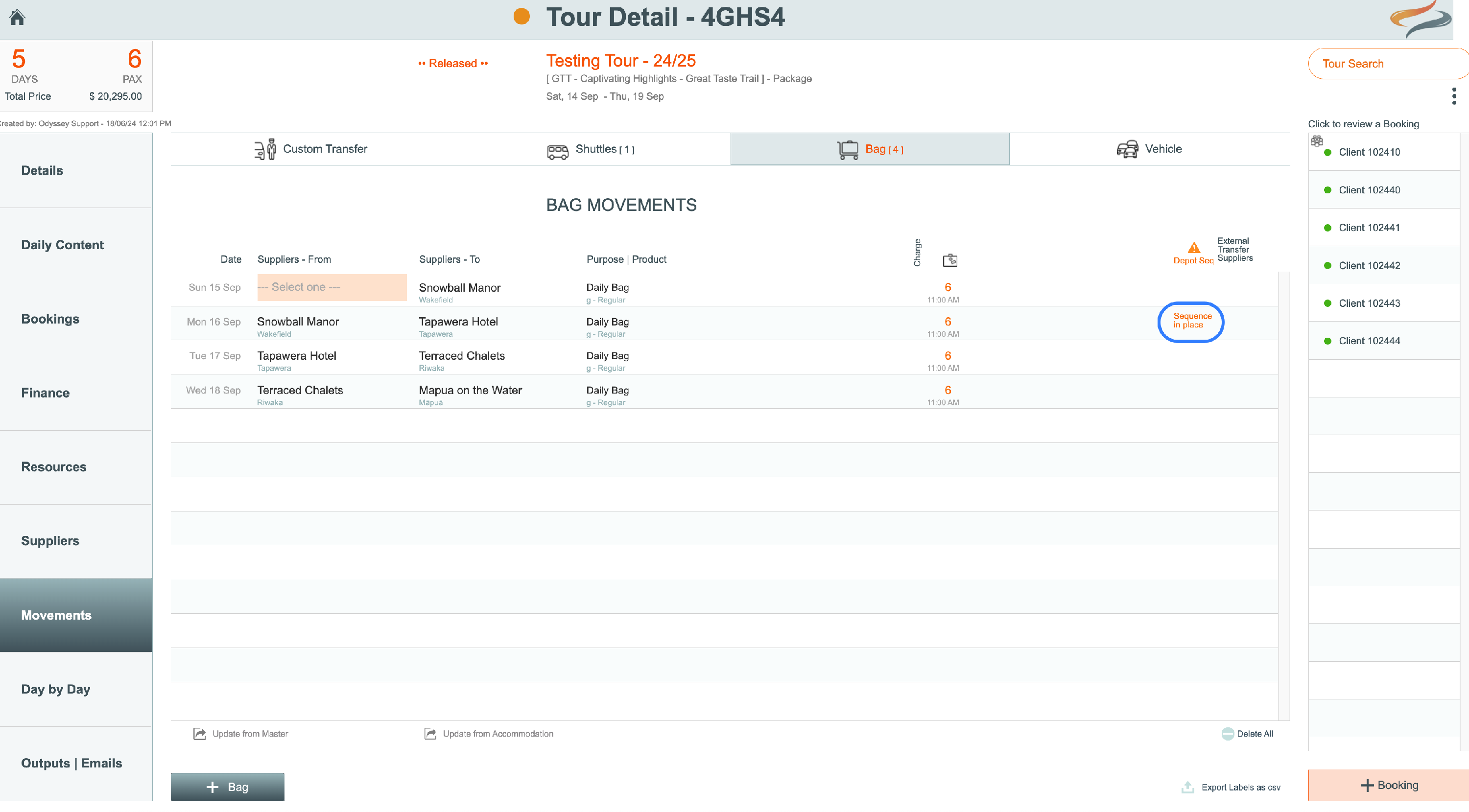Click the Update from Master icon
Image resolution: width=1469 pixels, height=812 pixels.
pyautogui.click(x=199, y=734)
